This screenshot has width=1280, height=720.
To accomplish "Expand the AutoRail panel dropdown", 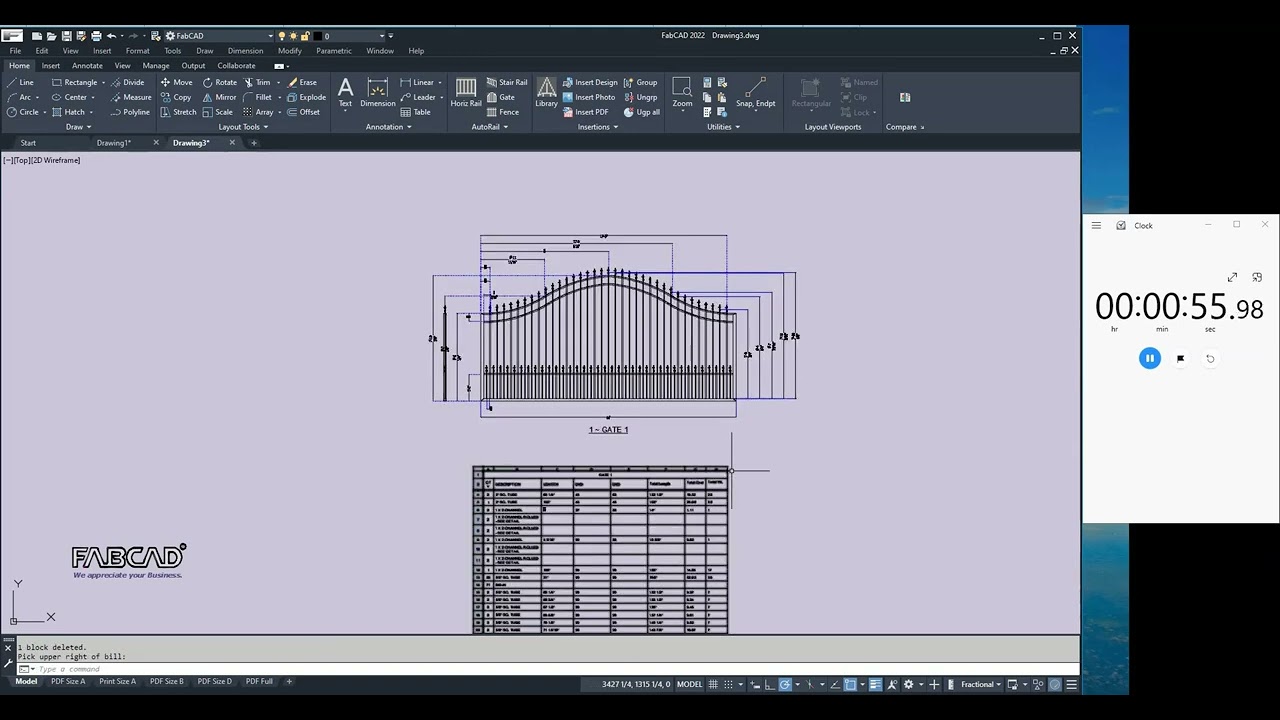I will click(490, 127).
